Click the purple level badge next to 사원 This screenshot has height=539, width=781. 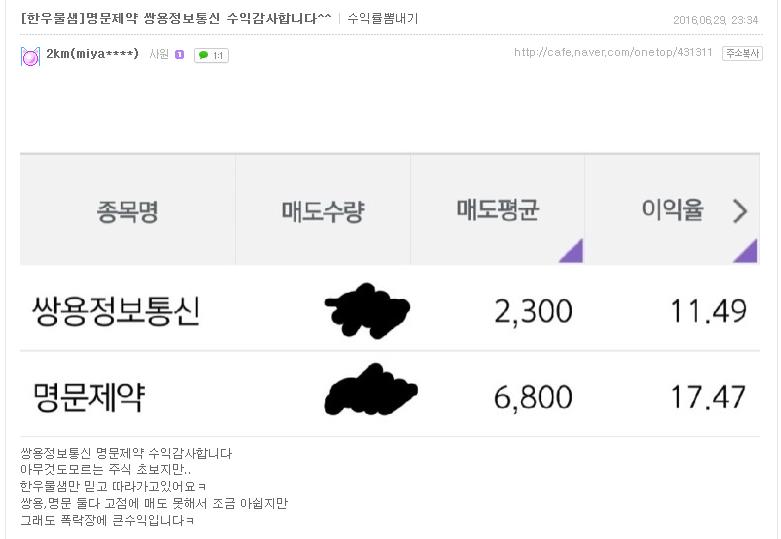[179, 55]
